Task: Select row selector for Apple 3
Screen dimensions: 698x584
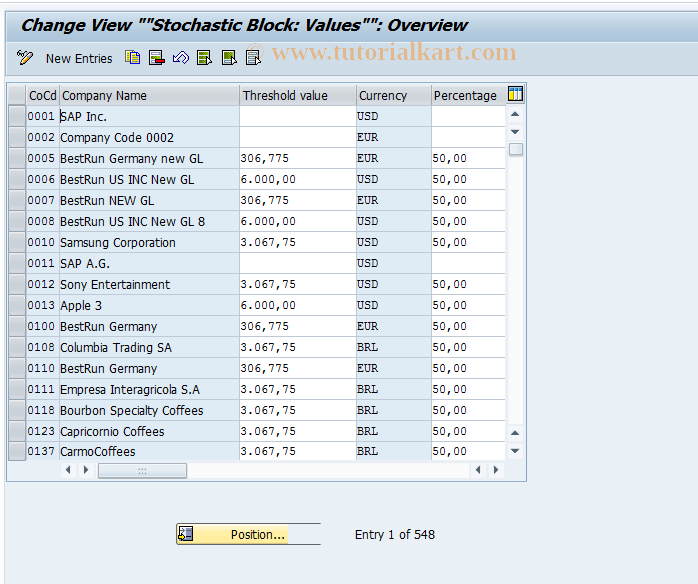Action: point(17,305)
